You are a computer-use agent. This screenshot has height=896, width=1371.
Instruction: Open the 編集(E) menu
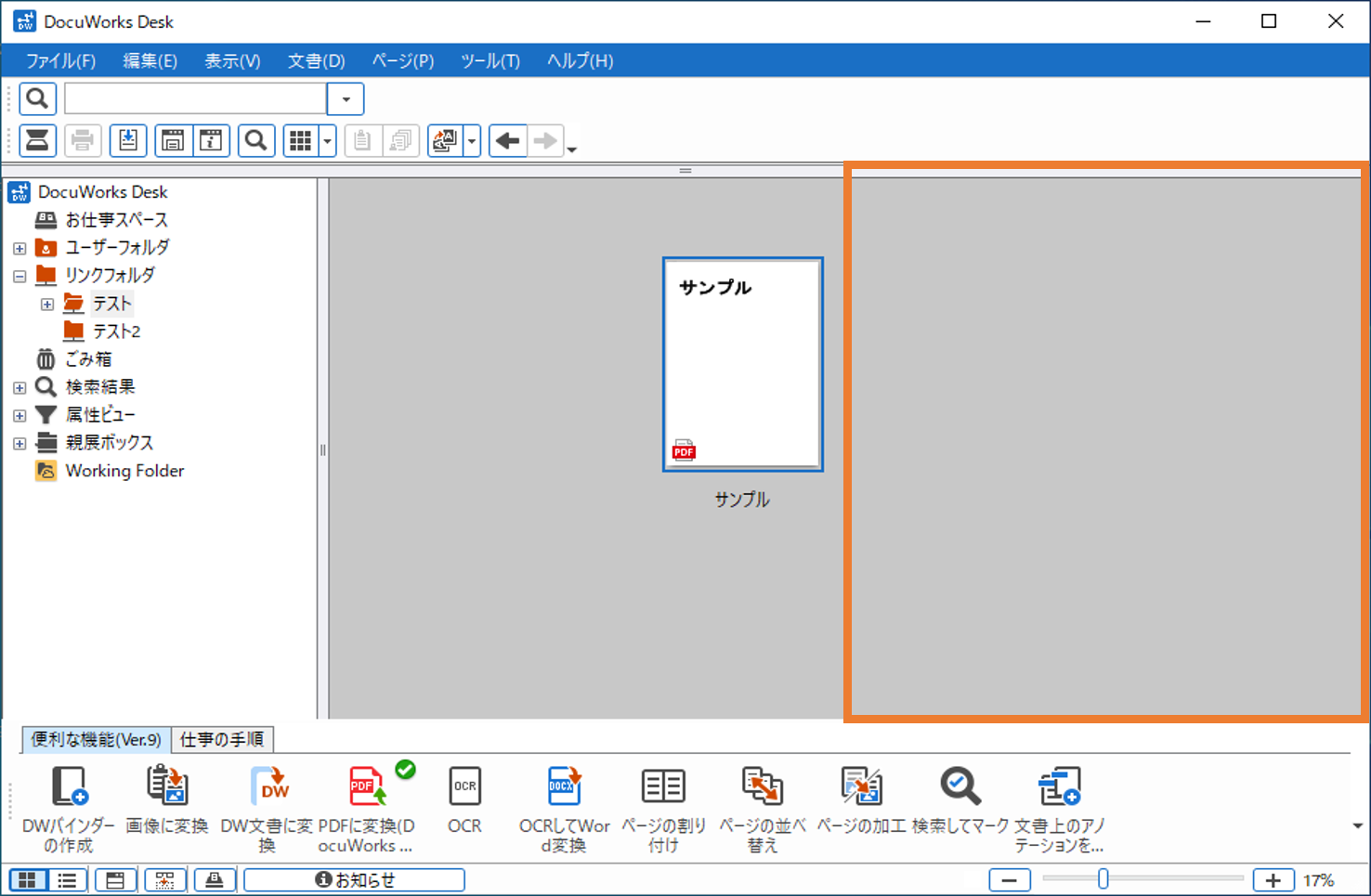[x=150, y=61]
